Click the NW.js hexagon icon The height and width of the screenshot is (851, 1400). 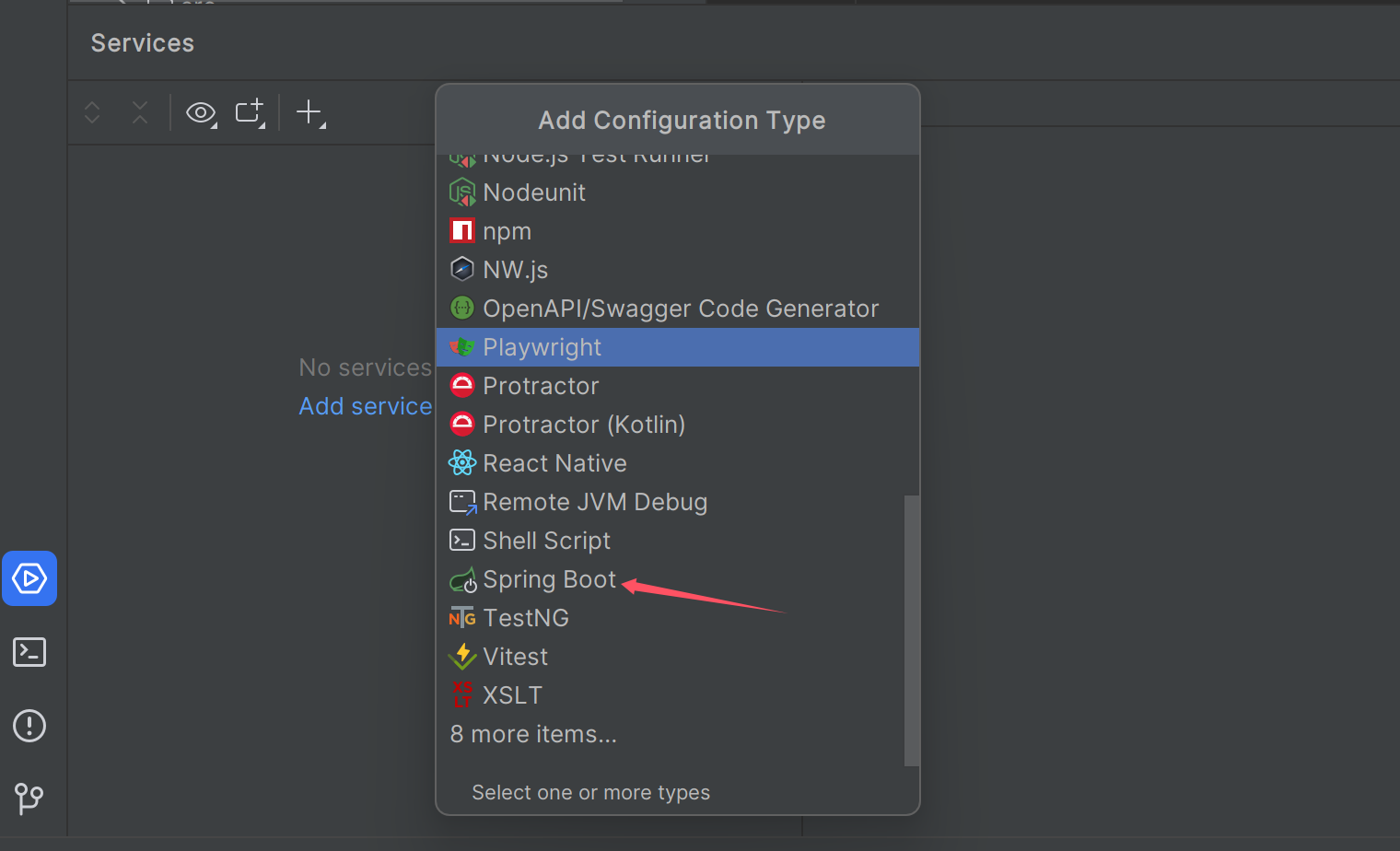tap(462, 269)
